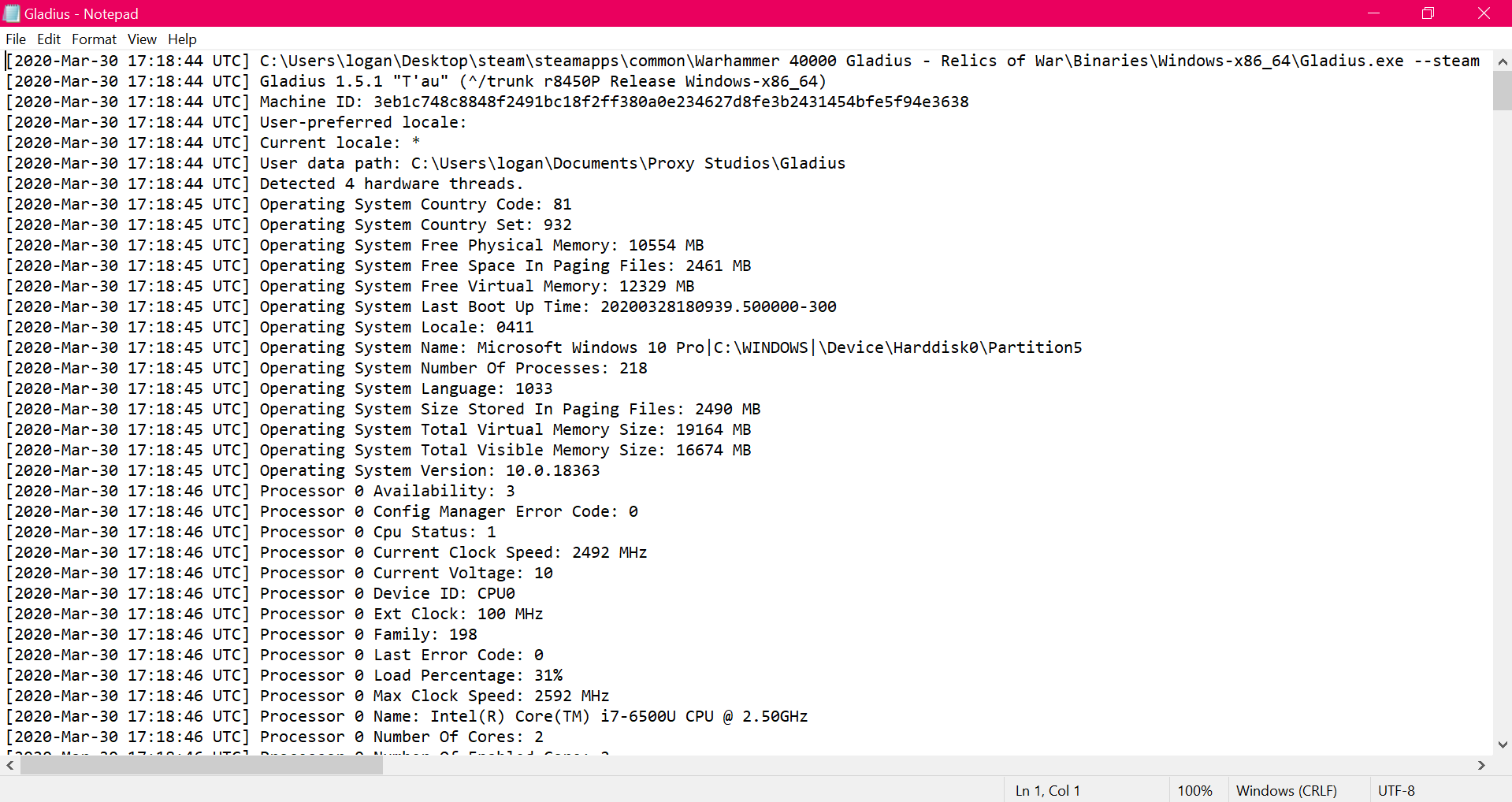Click the horizontal scrollbar left arrow
Image resolution: width=1512 pixels, height=802 pixels.
[10, 765]
